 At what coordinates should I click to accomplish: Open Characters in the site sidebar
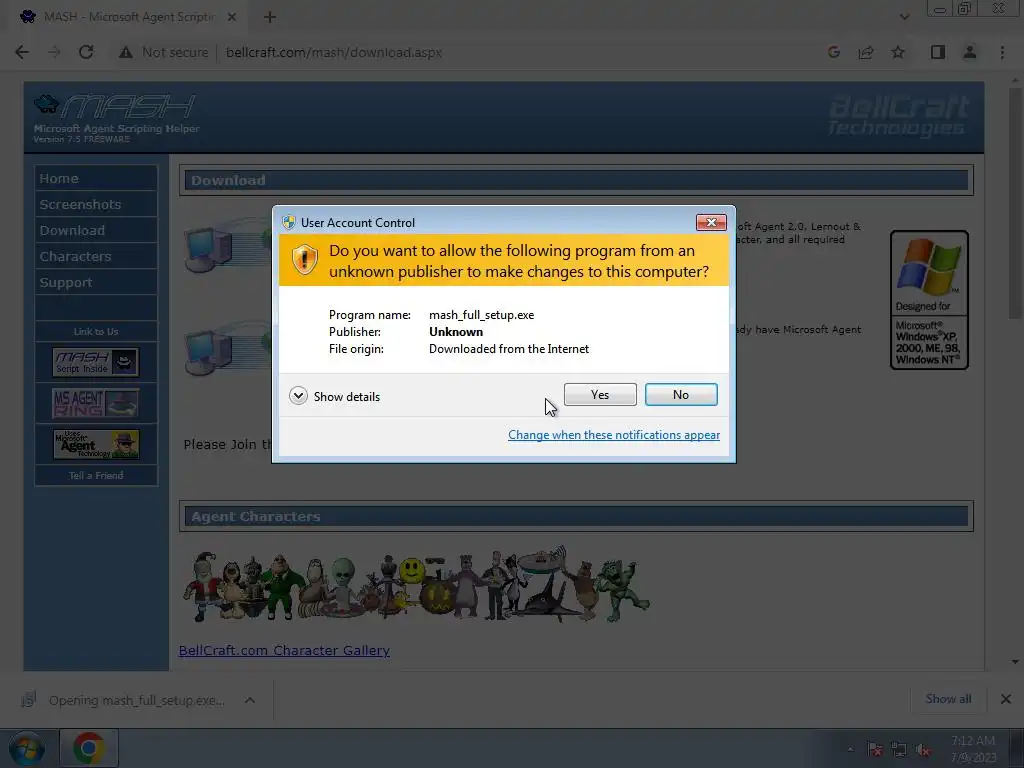96,257
